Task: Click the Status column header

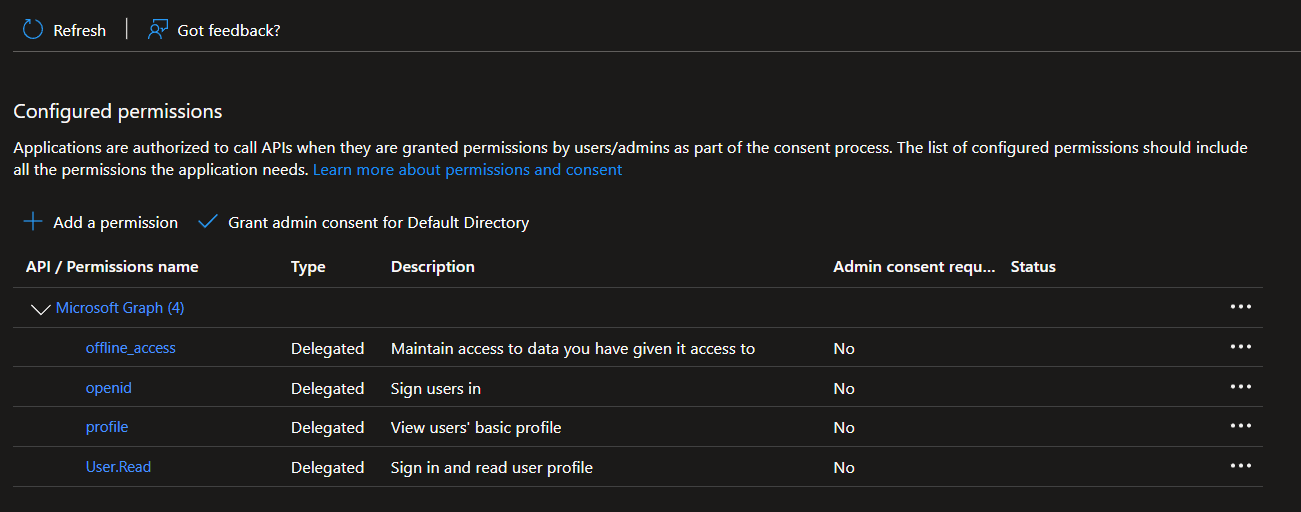Action: (x=1033, y=267)
